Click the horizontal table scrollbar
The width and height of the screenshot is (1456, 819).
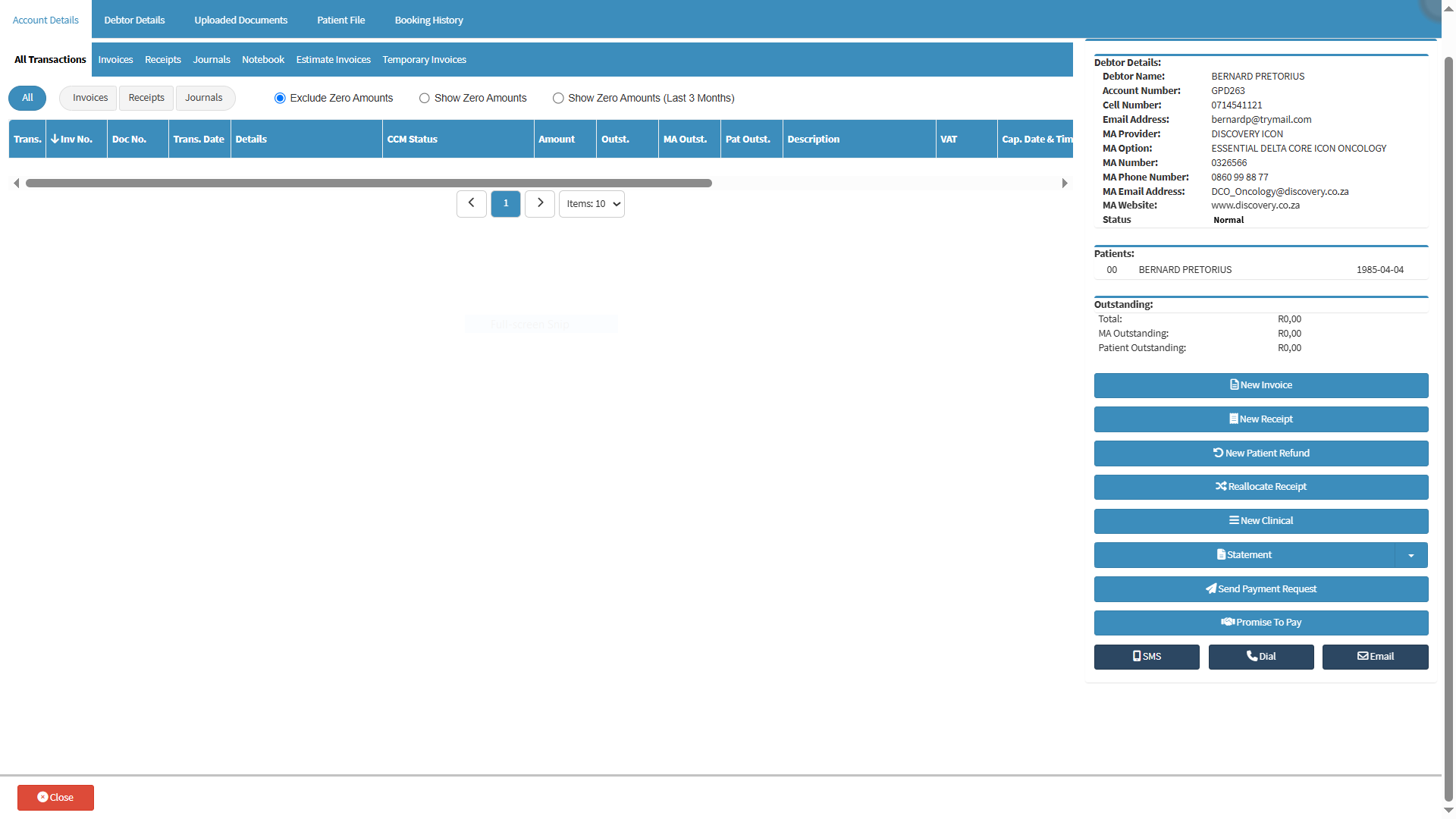[x=369, y=184]
